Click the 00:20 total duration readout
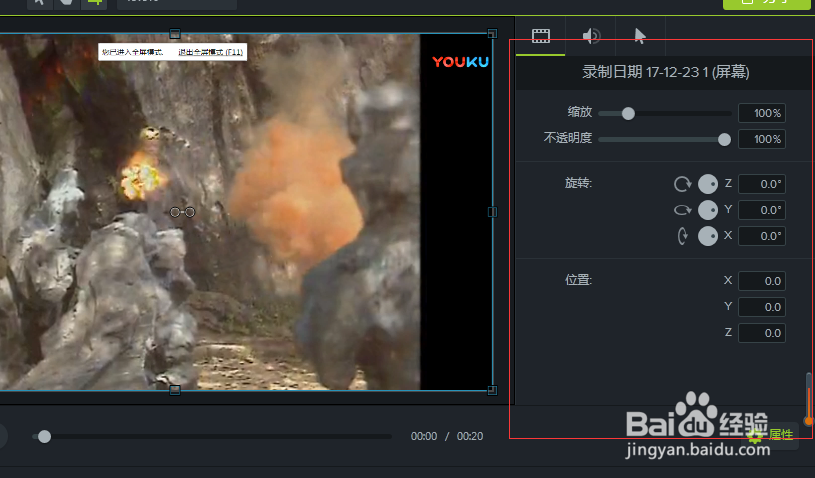This screenshot has height=478, width=815. point(470,436)
